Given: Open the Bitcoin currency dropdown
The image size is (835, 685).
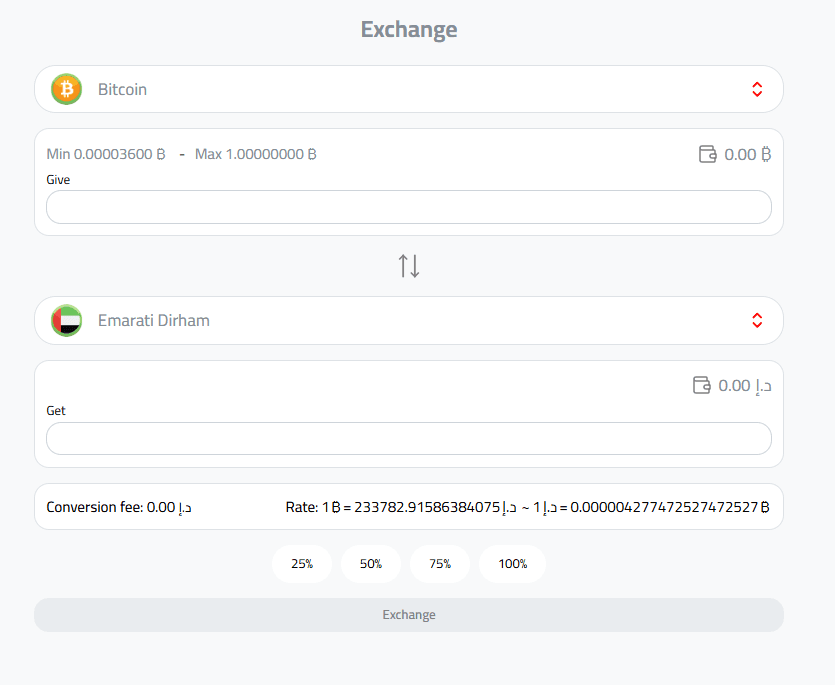Looking at the screenshot, I should 408,89.
